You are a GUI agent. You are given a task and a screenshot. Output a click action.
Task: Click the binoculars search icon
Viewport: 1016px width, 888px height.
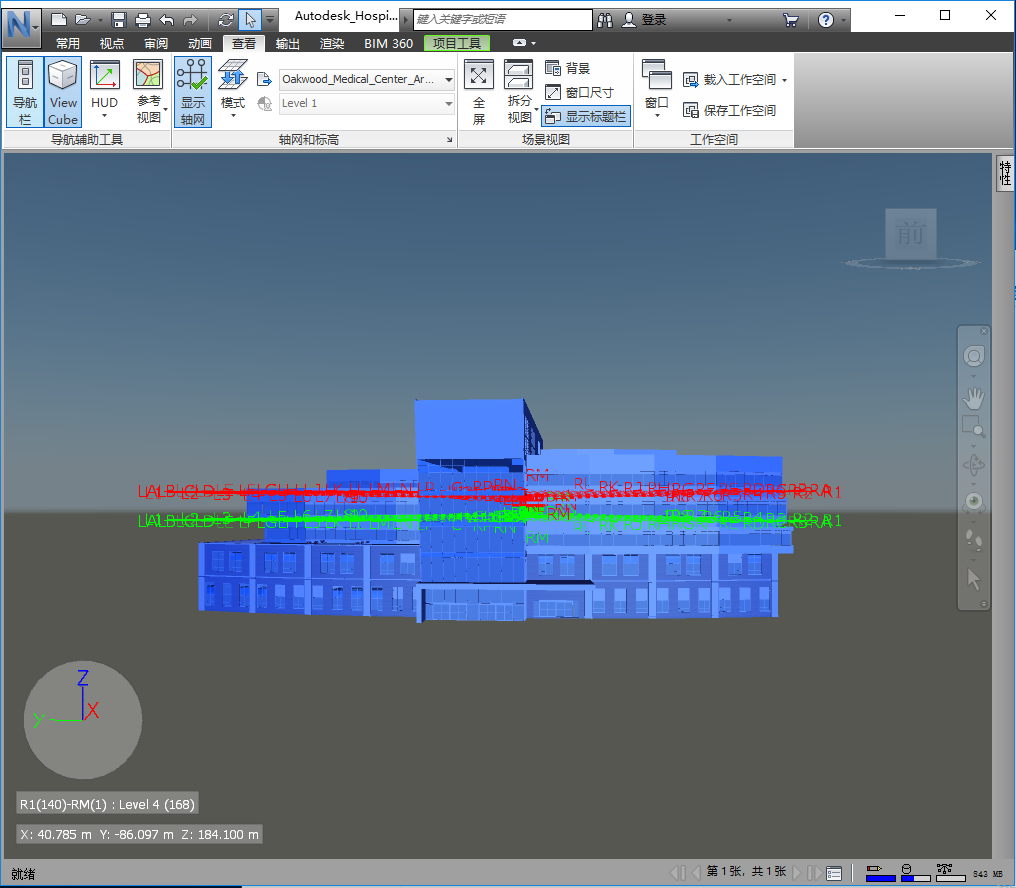pyautogui.click(x=605, y=20)
